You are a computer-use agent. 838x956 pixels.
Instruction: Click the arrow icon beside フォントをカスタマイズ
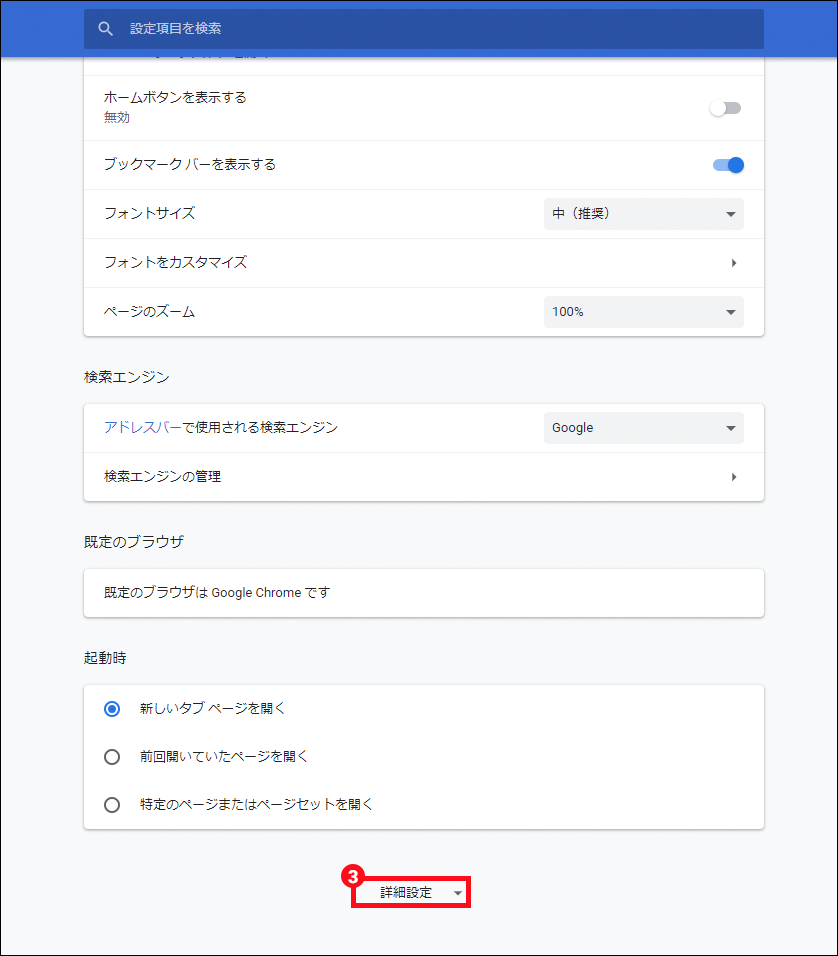733,263
